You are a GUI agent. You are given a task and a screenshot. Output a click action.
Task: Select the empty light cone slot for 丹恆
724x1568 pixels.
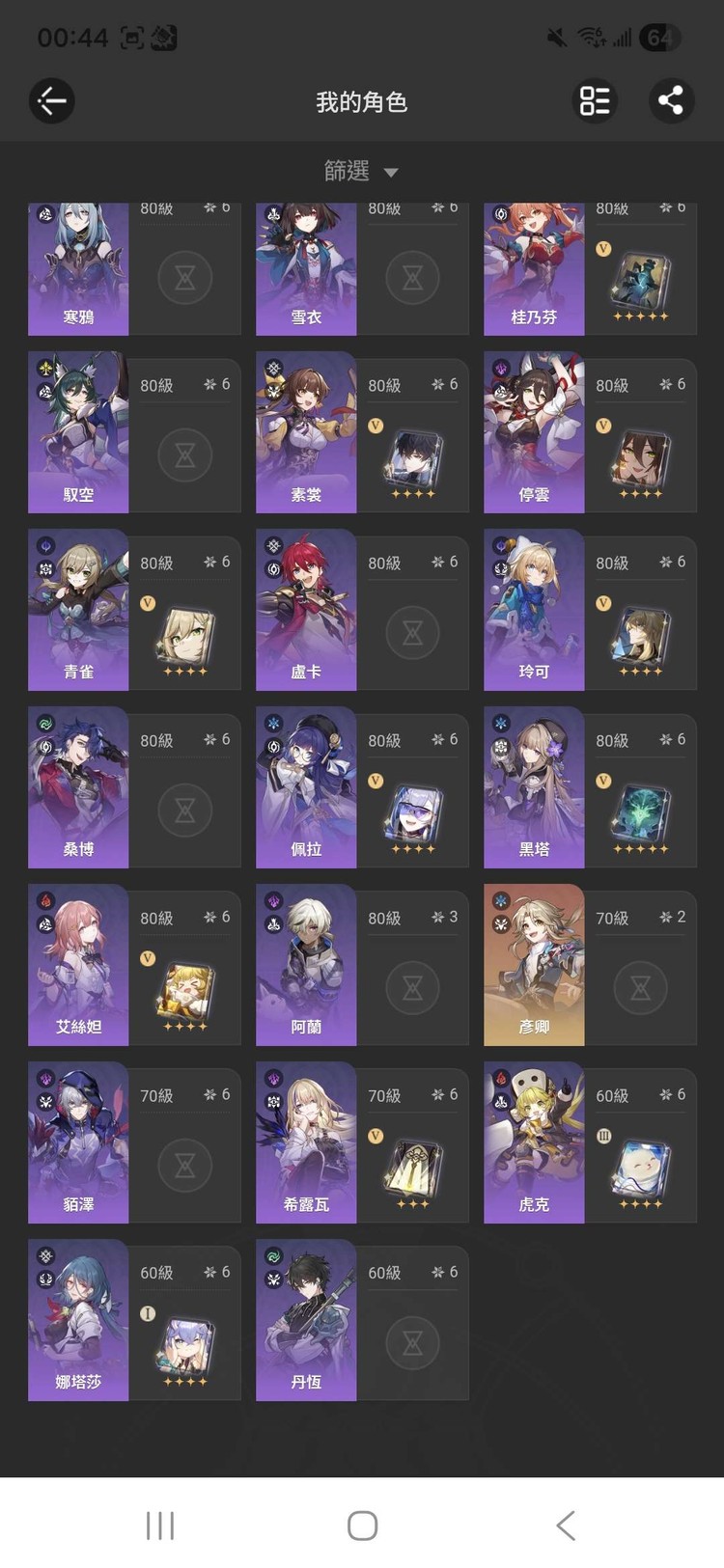click(413, 1343)
